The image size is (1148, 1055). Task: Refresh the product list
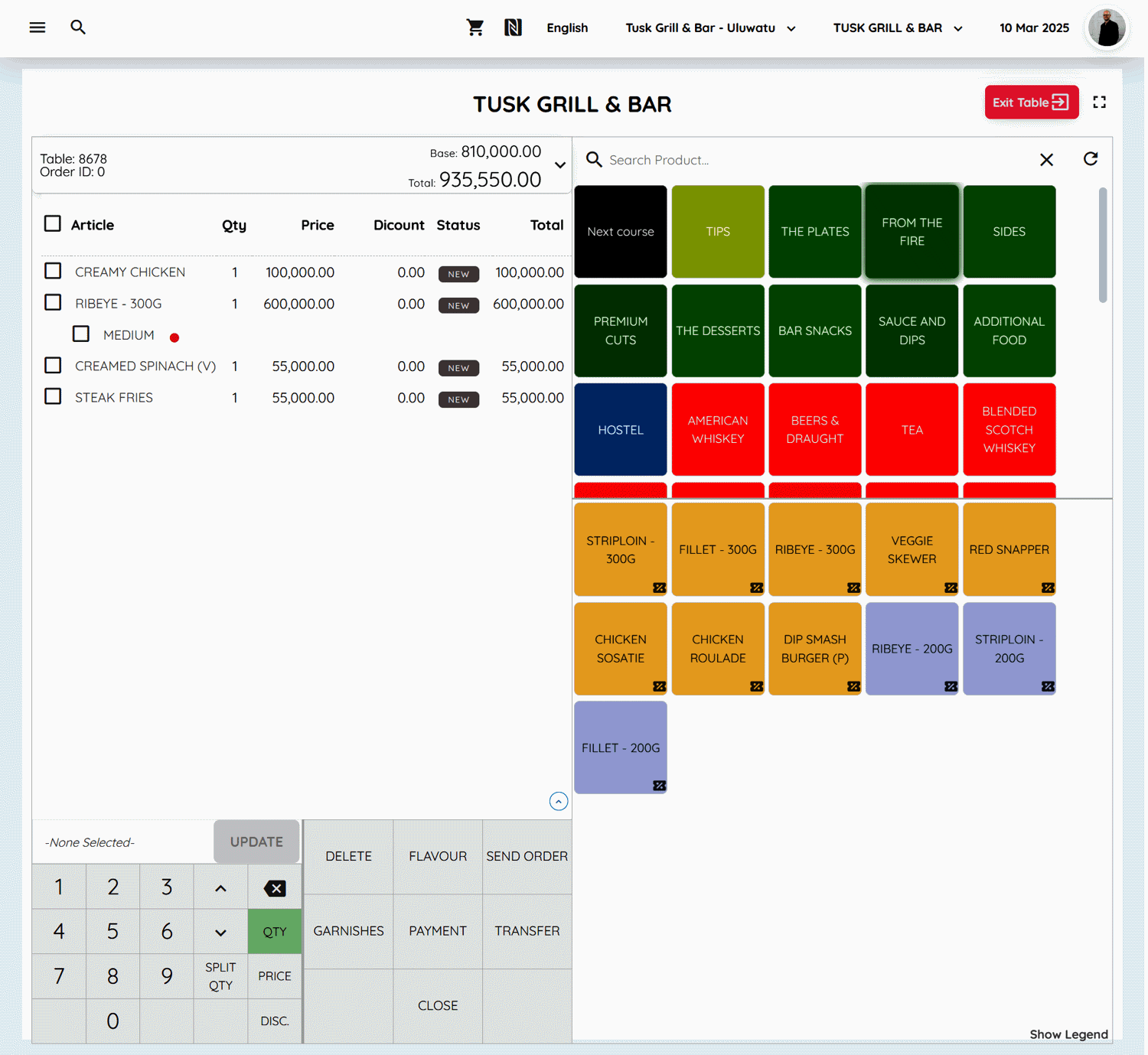click(x=1090, y=159)
